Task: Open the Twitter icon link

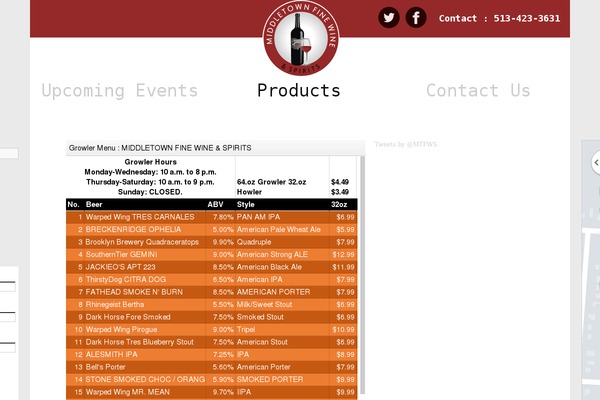Action: [x=389, y=18]
